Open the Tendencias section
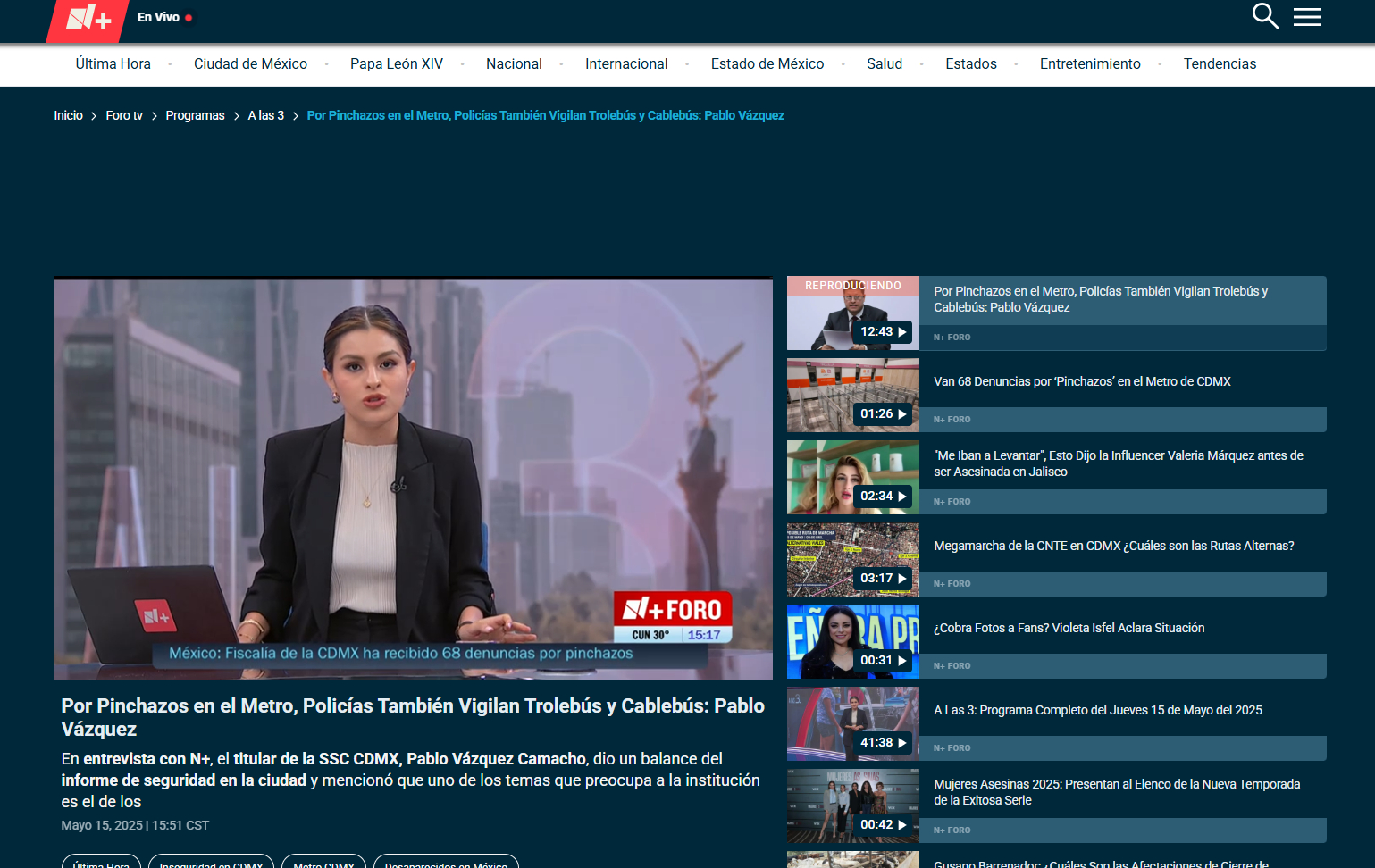Viewport: 1375px width, 868px height. 1220,64
